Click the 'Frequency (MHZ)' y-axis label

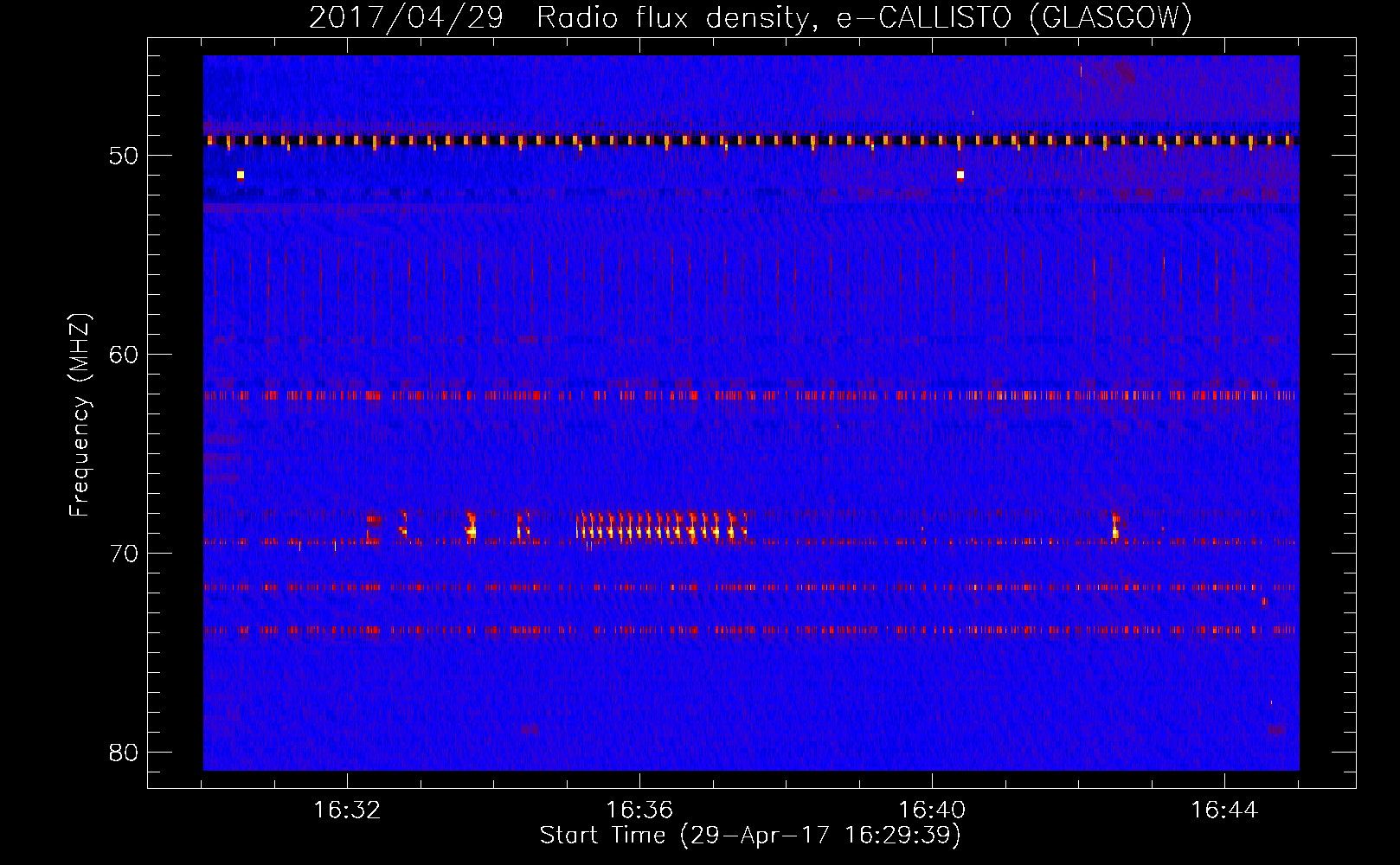(80, 415)
